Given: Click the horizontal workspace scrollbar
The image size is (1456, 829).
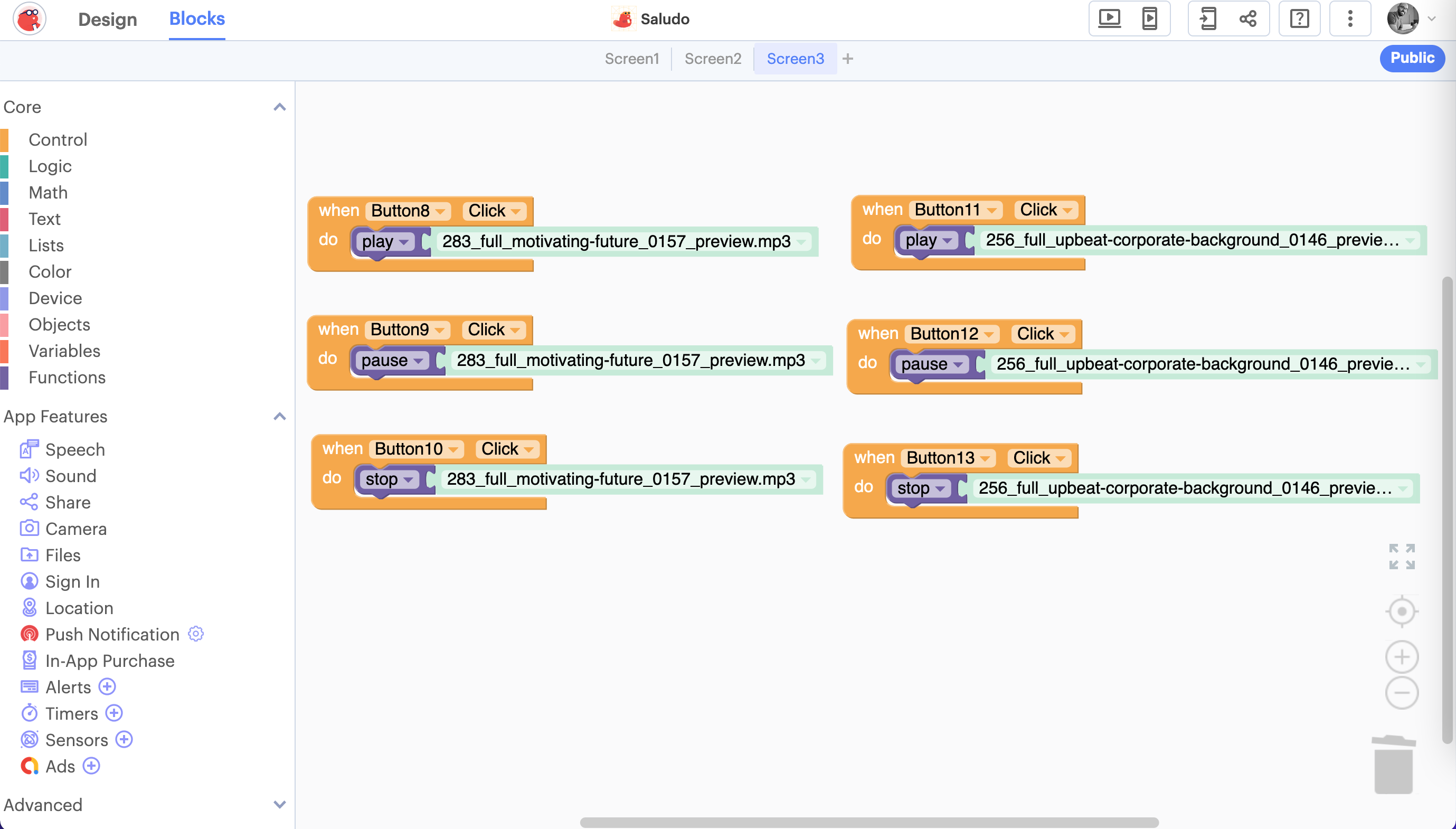Looking at the screenshot, I should [868, 822].
